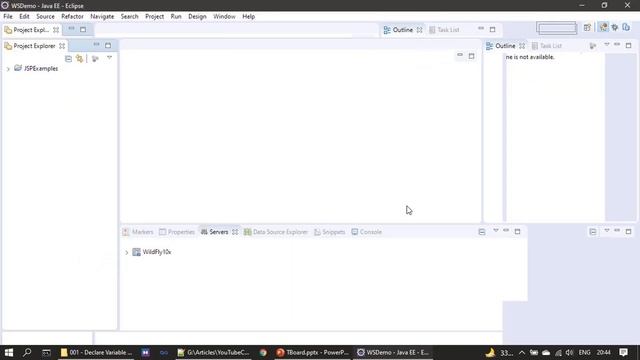640x360 pixels.
Task: Open the Help menu
Action: (x=248, y=16)
